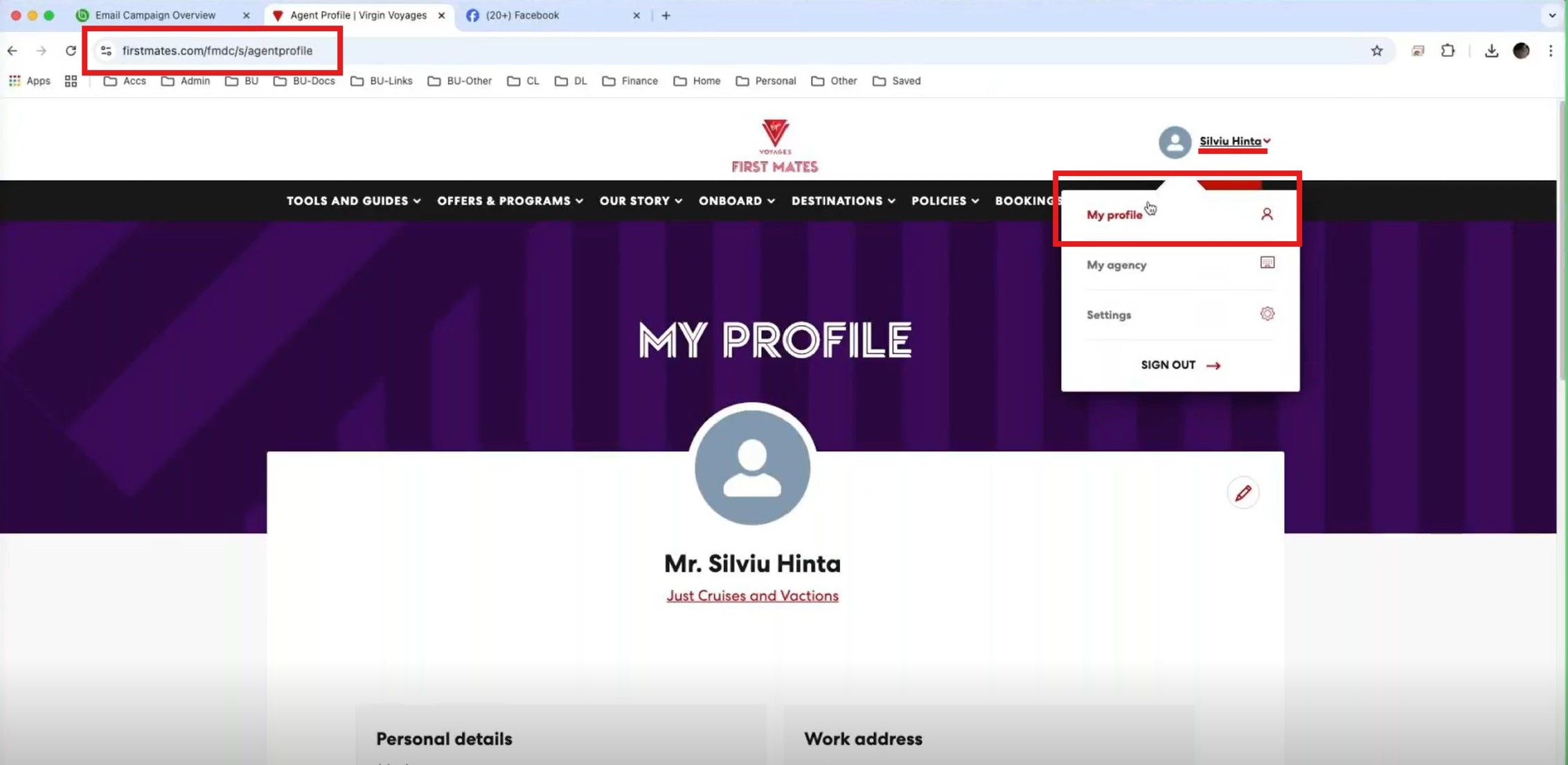Click the user avatar beside Silviu Hinta
1568x765 pixels.
1175,142
